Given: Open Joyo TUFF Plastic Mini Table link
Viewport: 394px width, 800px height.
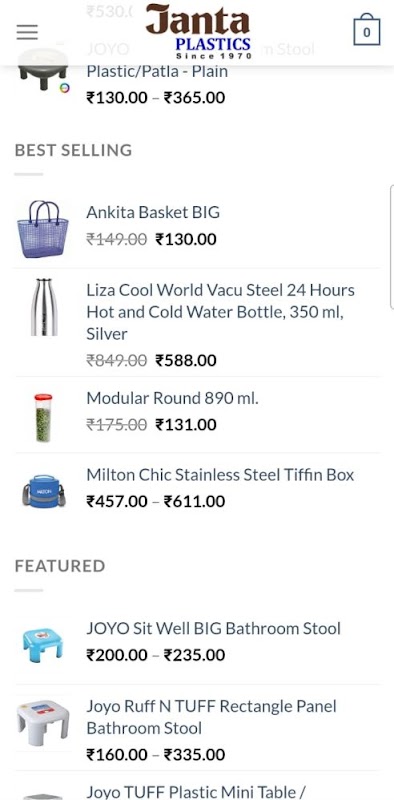Looking at the screenshot, I should click(x=195, y=792).
